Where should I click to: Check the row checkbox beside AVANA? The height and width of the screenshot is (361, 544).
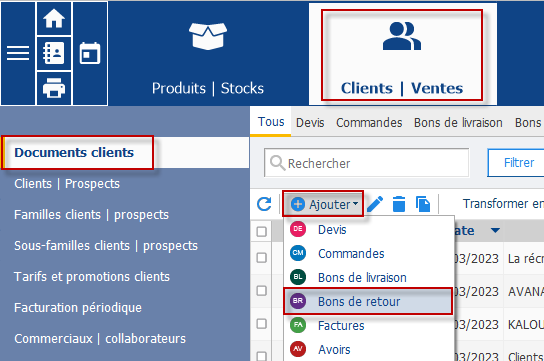[262, 291]
